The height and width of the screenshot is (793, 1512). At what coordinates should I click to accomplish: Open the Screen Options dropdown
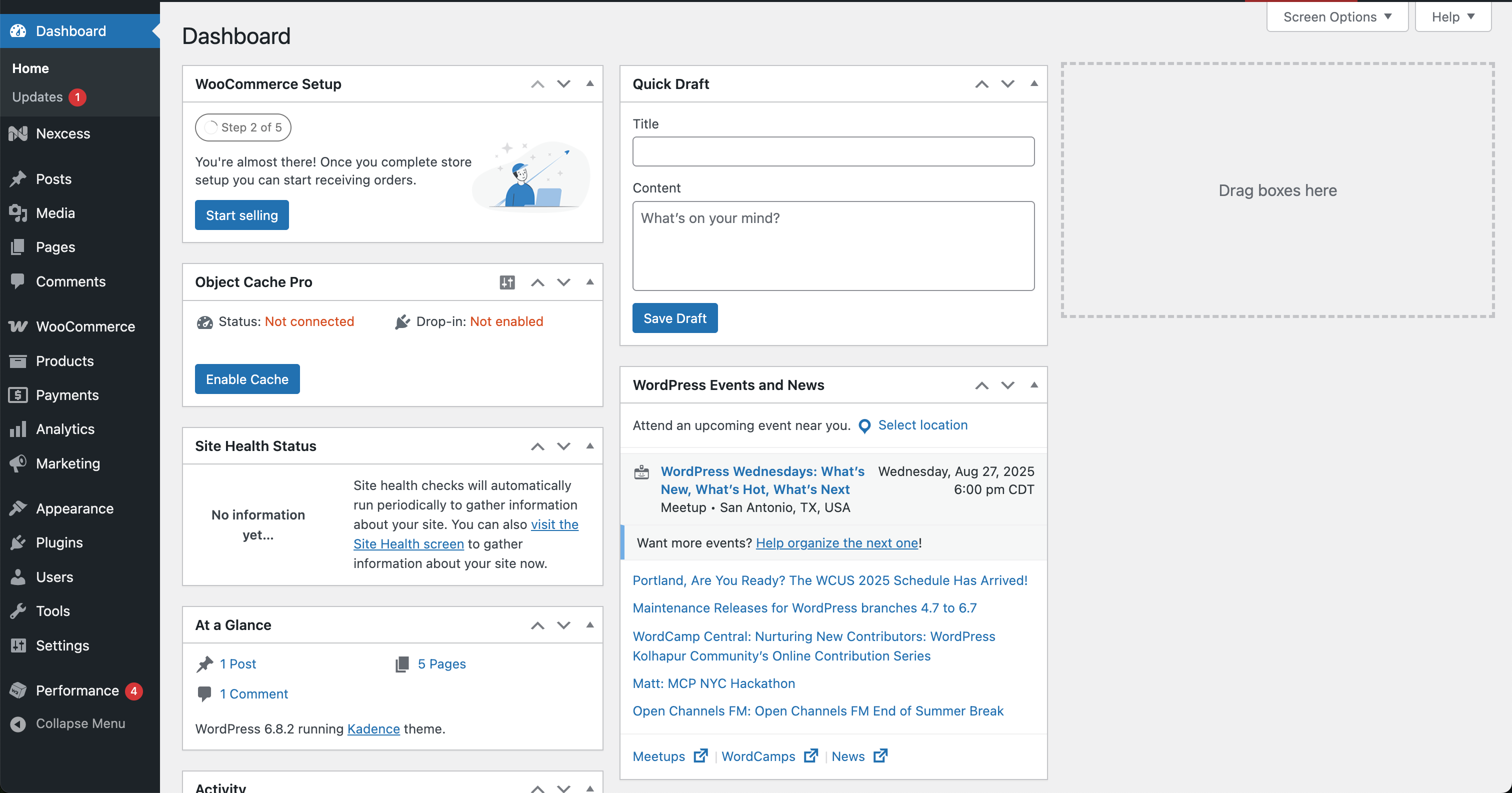tap(1337, 17)
